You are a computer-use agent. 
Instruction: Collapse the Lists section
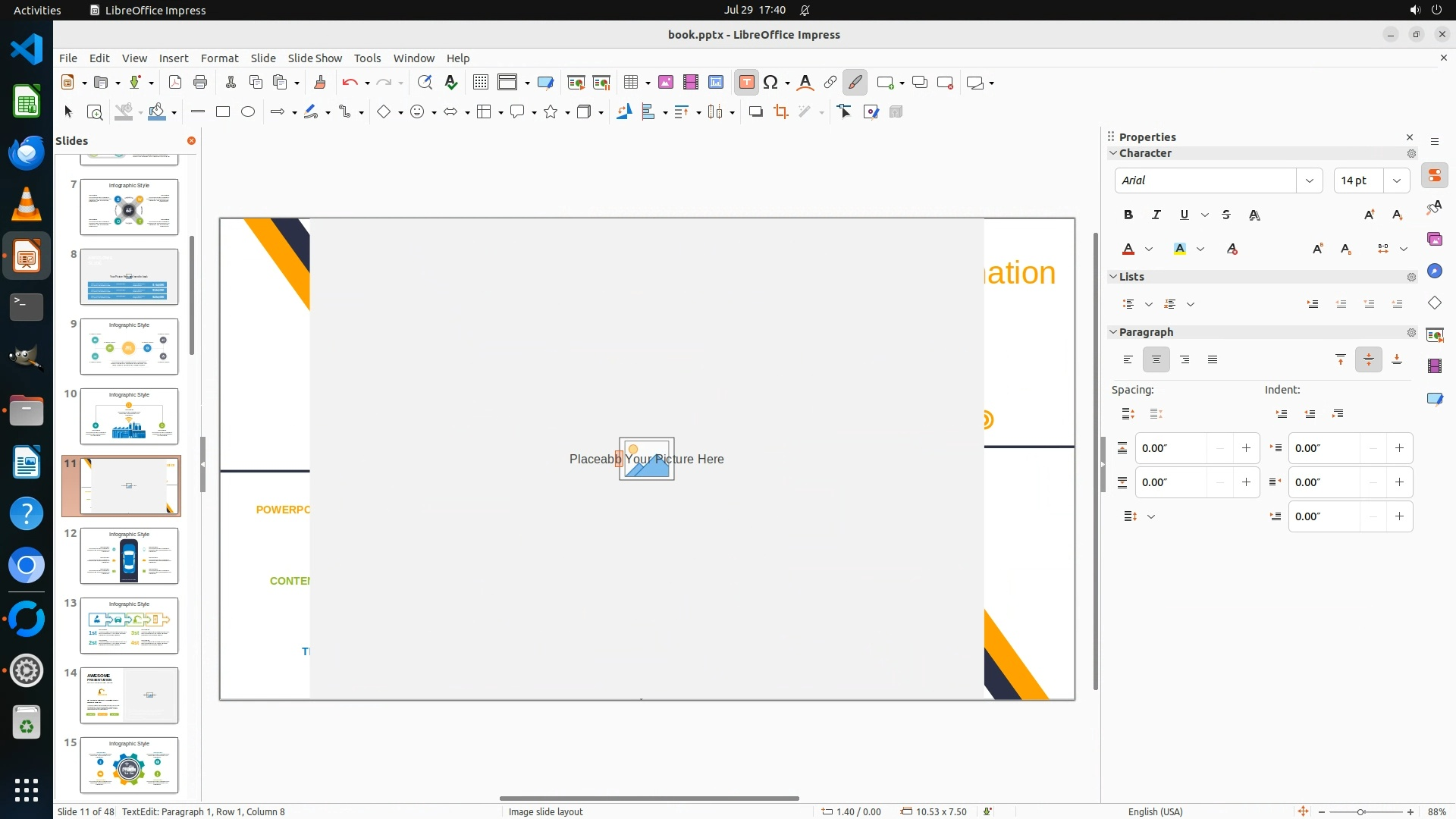pos(1113,277)
